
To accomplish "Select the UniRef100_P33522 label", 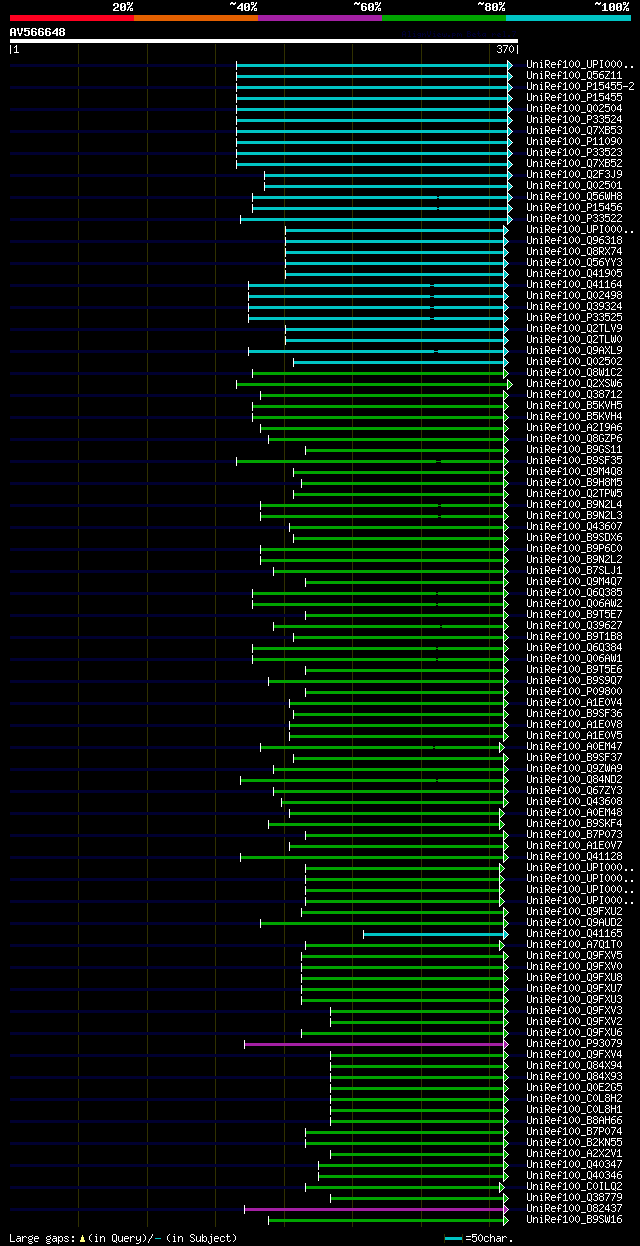I will point(574,218).
